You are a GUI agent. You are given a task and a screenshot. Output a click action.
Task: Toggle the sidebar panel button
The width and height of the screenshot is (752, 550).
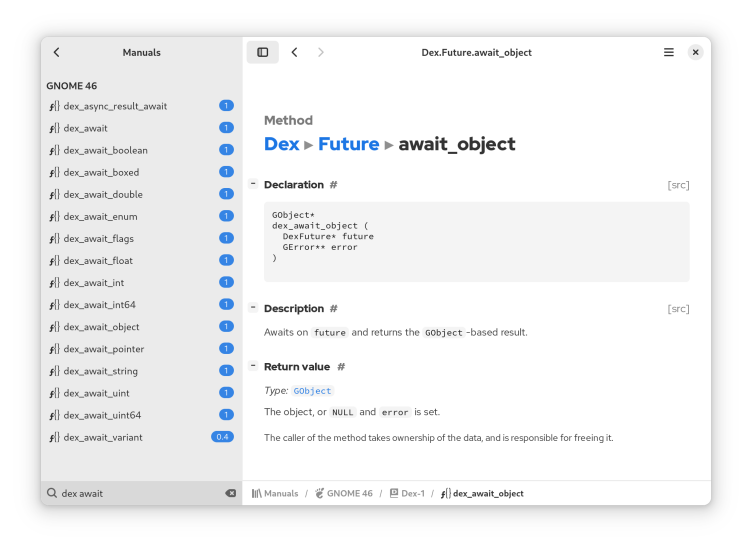[x=263, y=52]
